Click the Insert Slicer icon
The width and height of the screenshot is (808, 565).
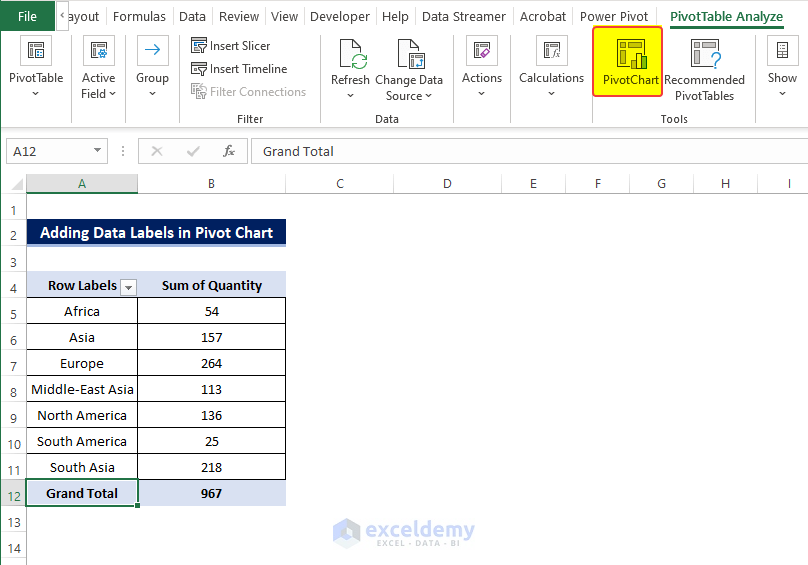pos(198,46)
